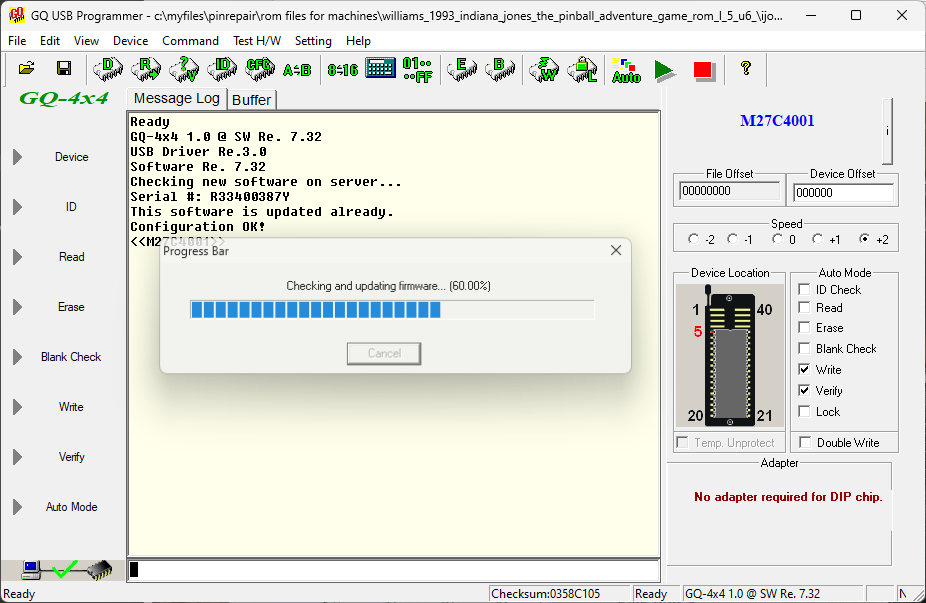Switch to the Buffer tab
926x603 pixels.
pos(252,100)
